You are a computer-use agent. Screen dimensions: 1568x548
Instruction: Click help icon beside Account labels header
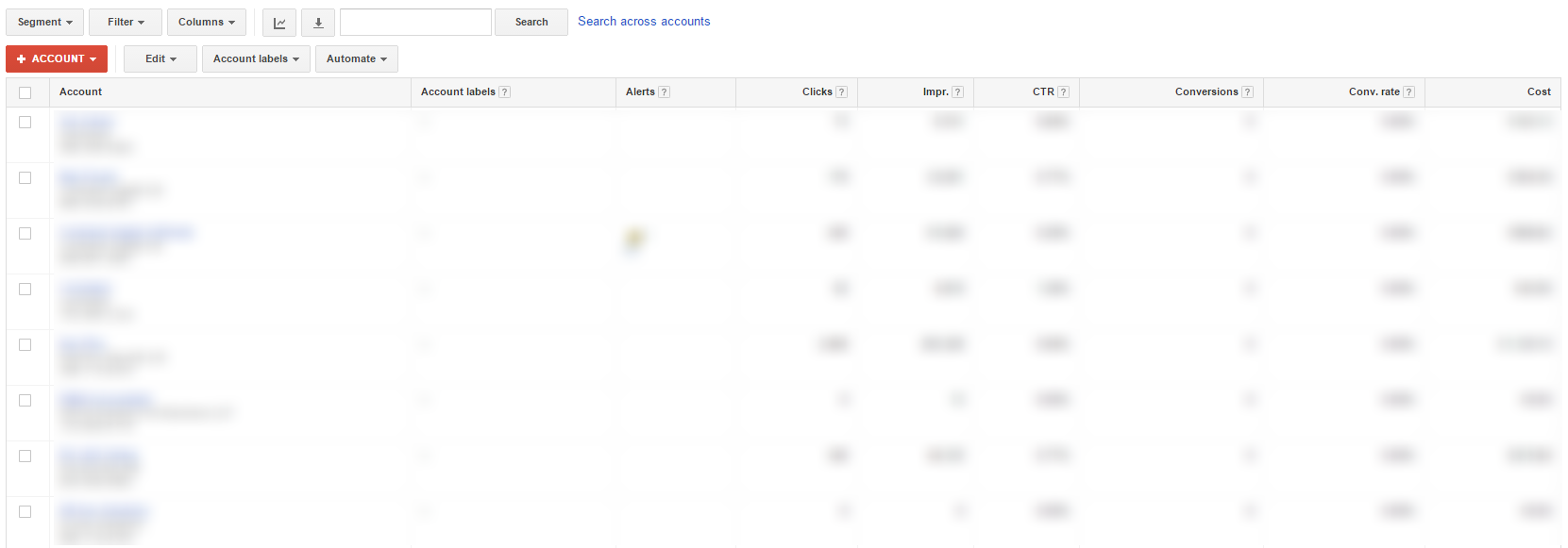click(505, 92)
